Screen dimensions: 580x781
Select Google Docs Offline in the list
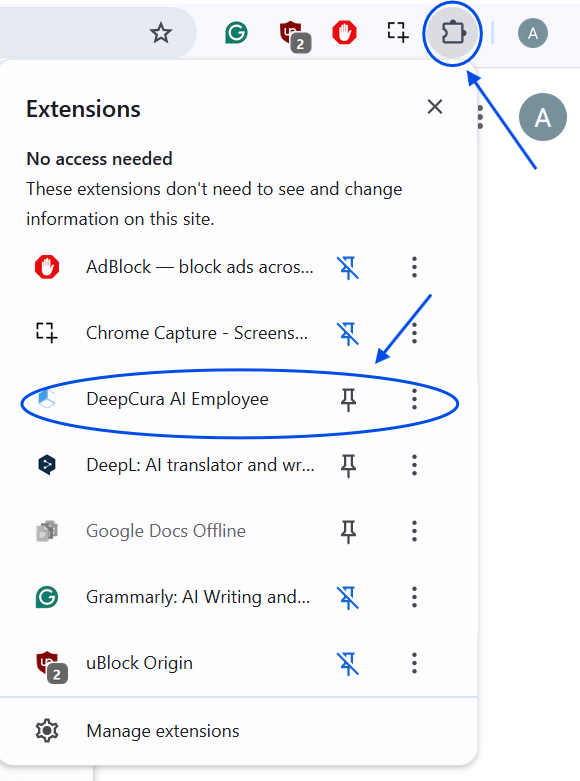pos(166,531)
